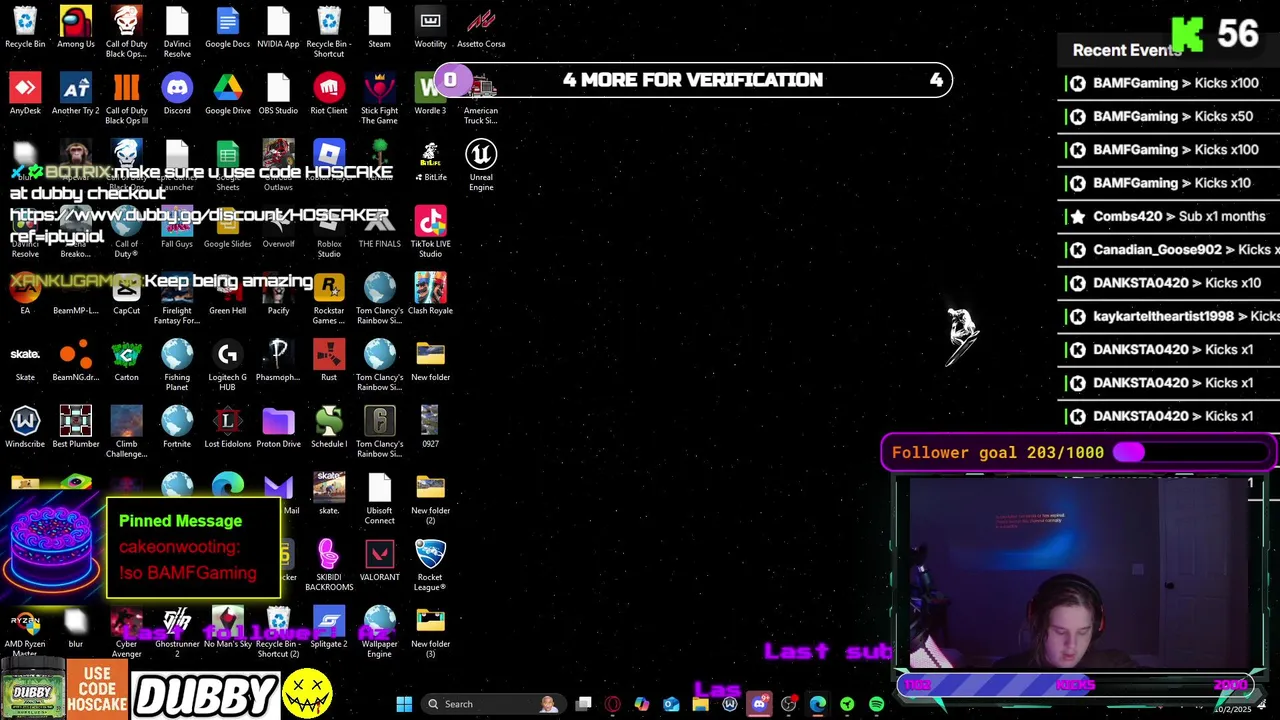The width and height of the screenshot is (1280, 720).
Task: Open Microsoft Edge from the taskbar
Action: pyautogui.click(x=817, y=704)
